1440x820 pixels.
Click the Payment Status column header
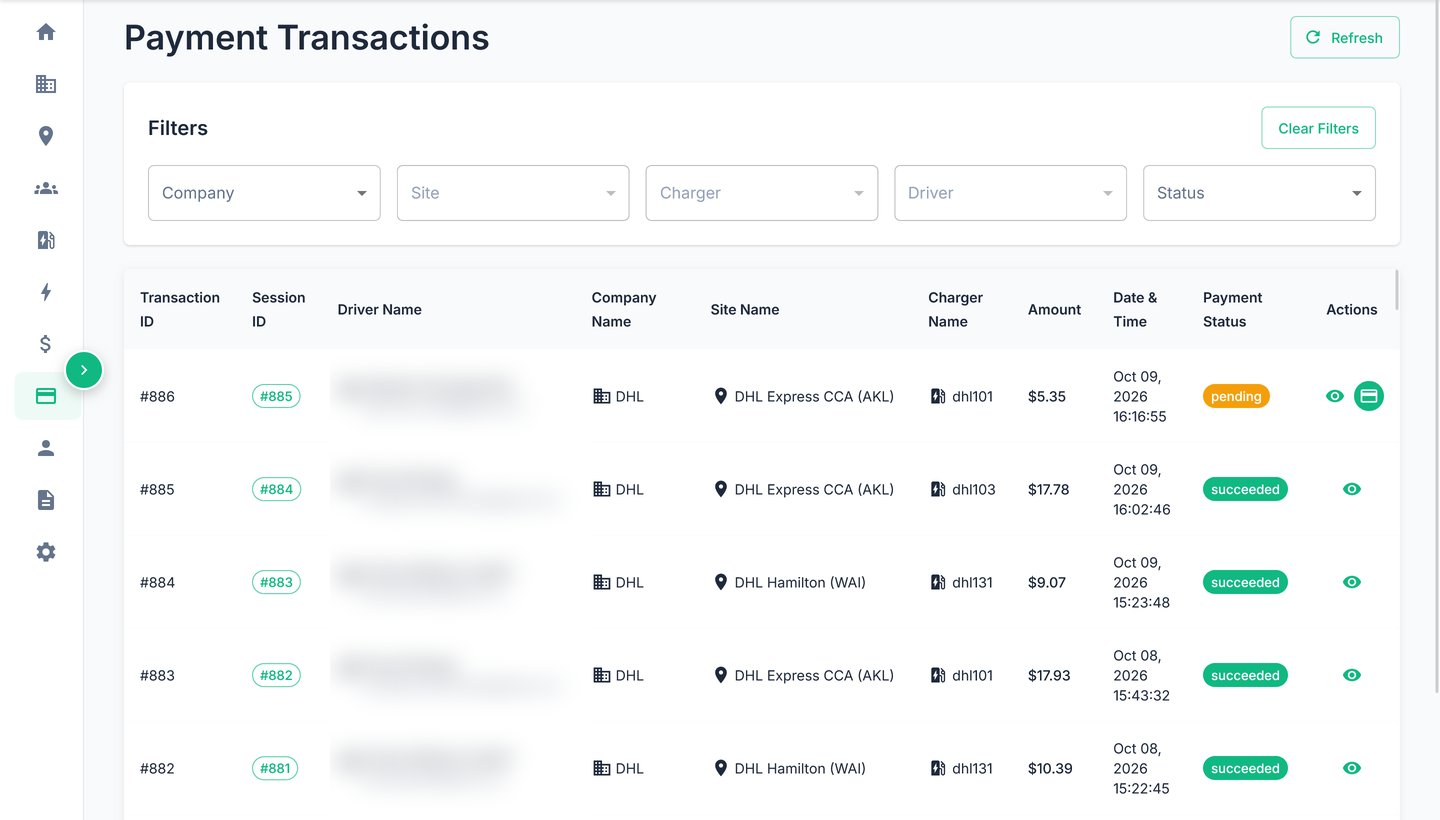pos(1233,309)
